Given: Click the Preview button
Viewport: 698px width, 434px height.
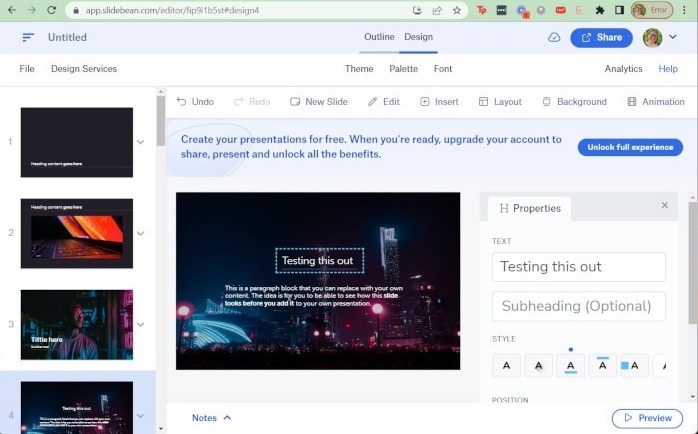Looking at the screenshot, I should (647, 418).
